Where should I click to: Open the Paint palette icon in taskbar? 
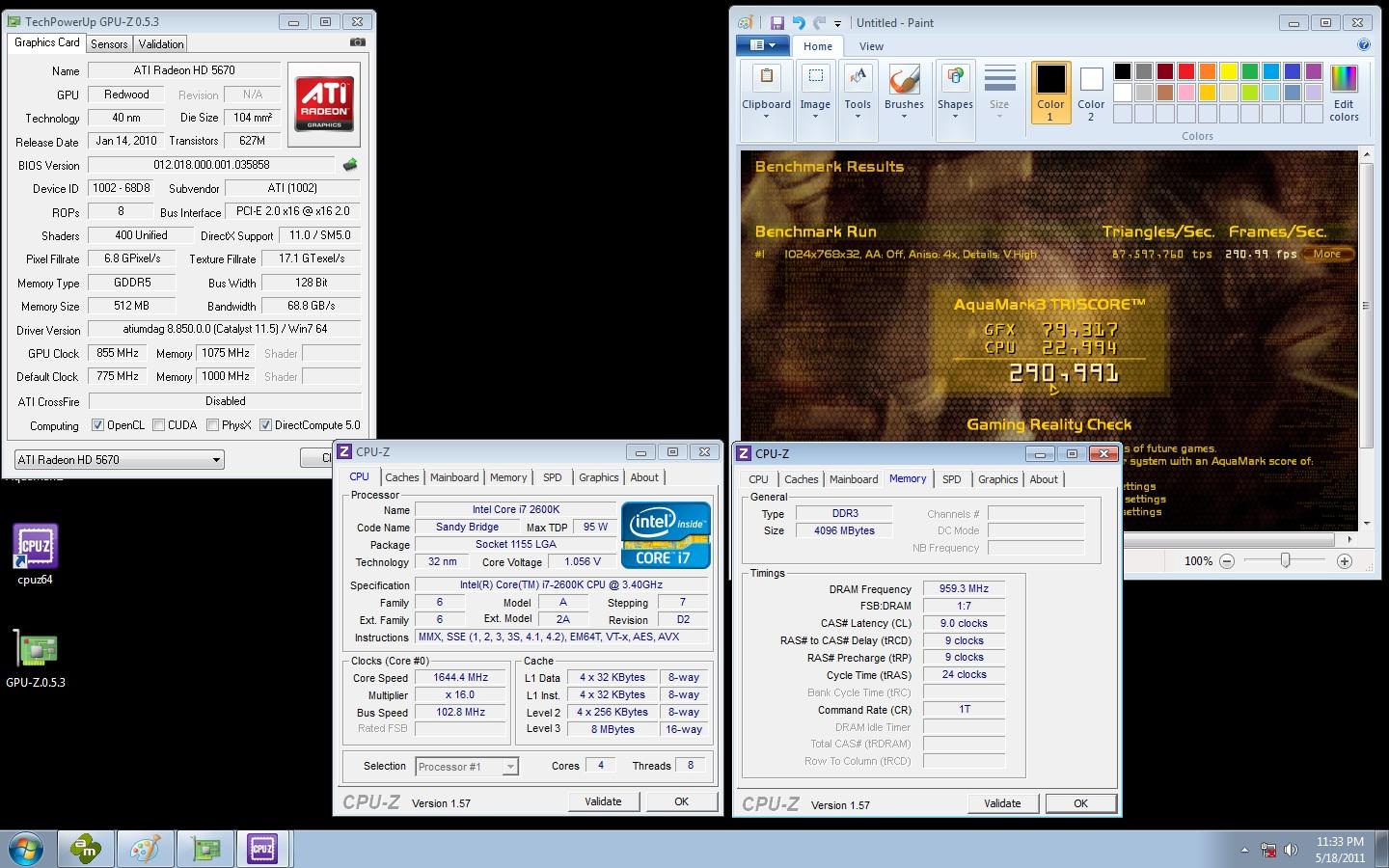point(146,850)
